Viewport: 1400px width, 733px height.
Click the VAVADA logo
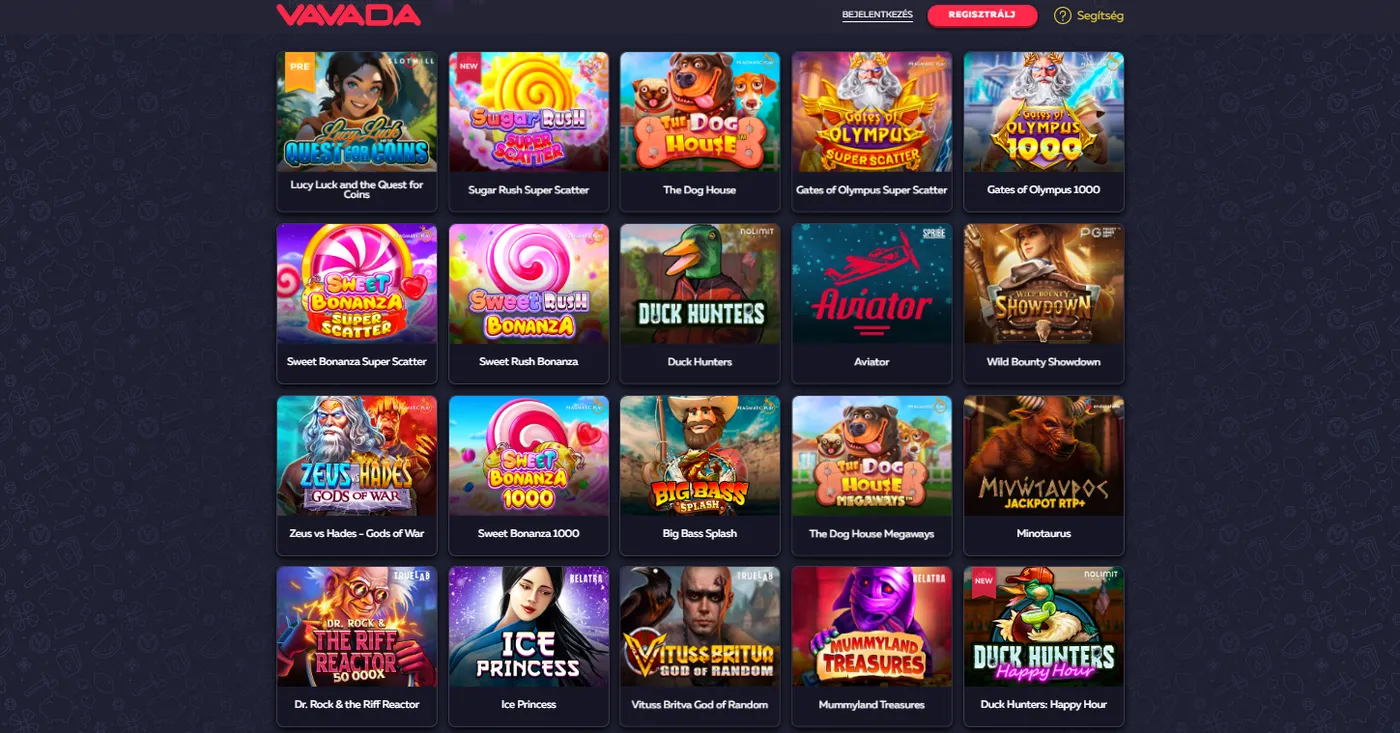348,15
